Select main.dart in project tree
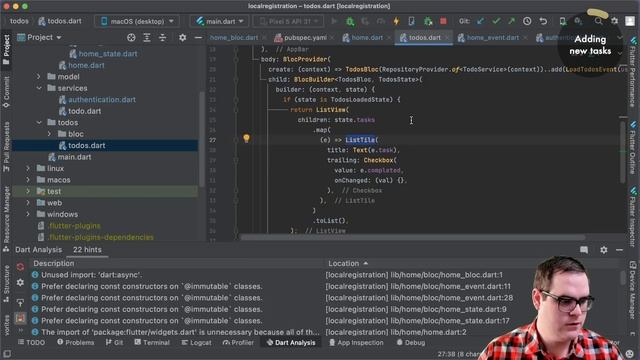640x360 pixels. coord(74,157)
